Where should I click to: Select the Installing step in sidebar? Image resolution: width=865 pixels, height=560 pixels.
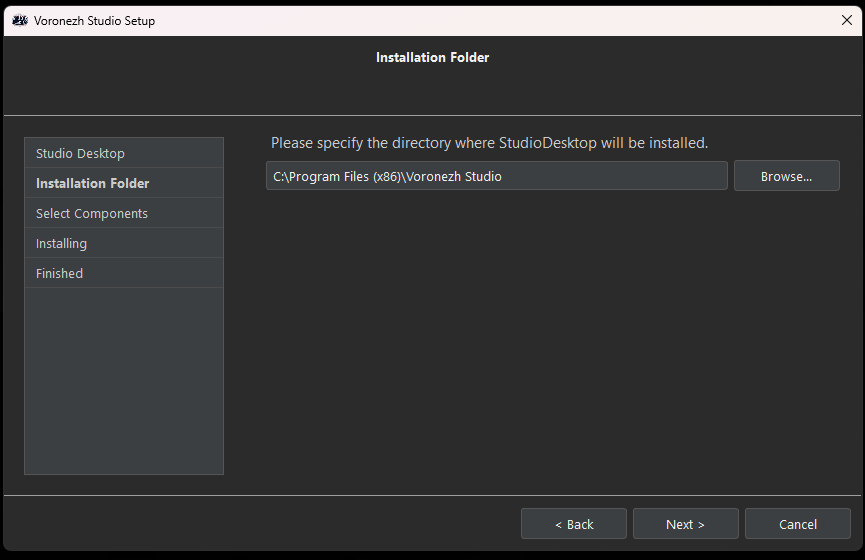124,243
